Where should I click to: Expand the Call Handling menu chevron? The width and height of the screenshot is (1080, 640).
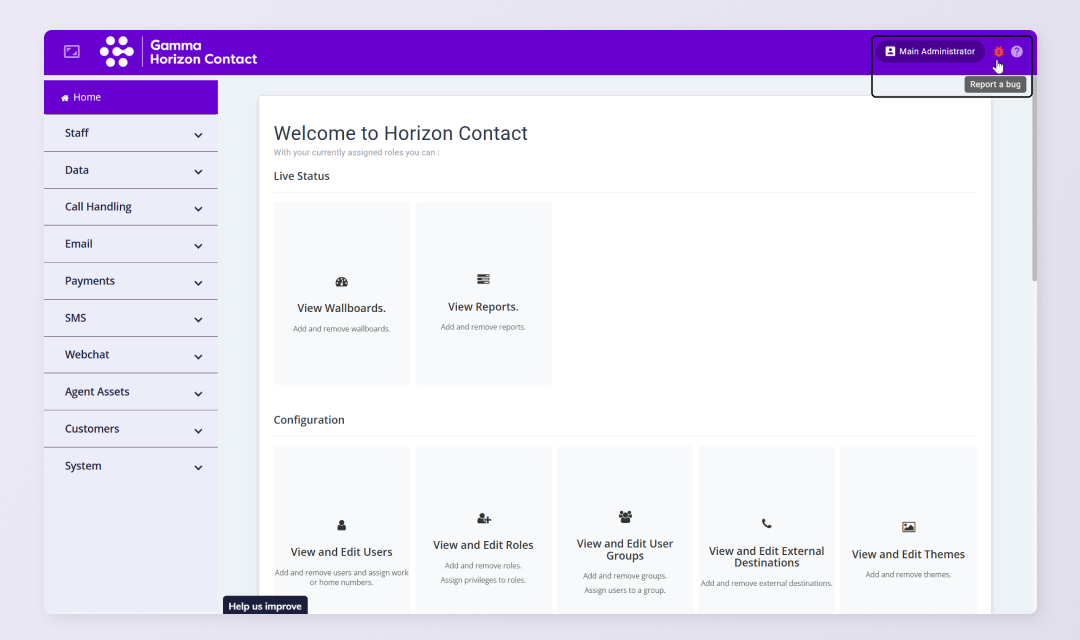coord(198,209)
